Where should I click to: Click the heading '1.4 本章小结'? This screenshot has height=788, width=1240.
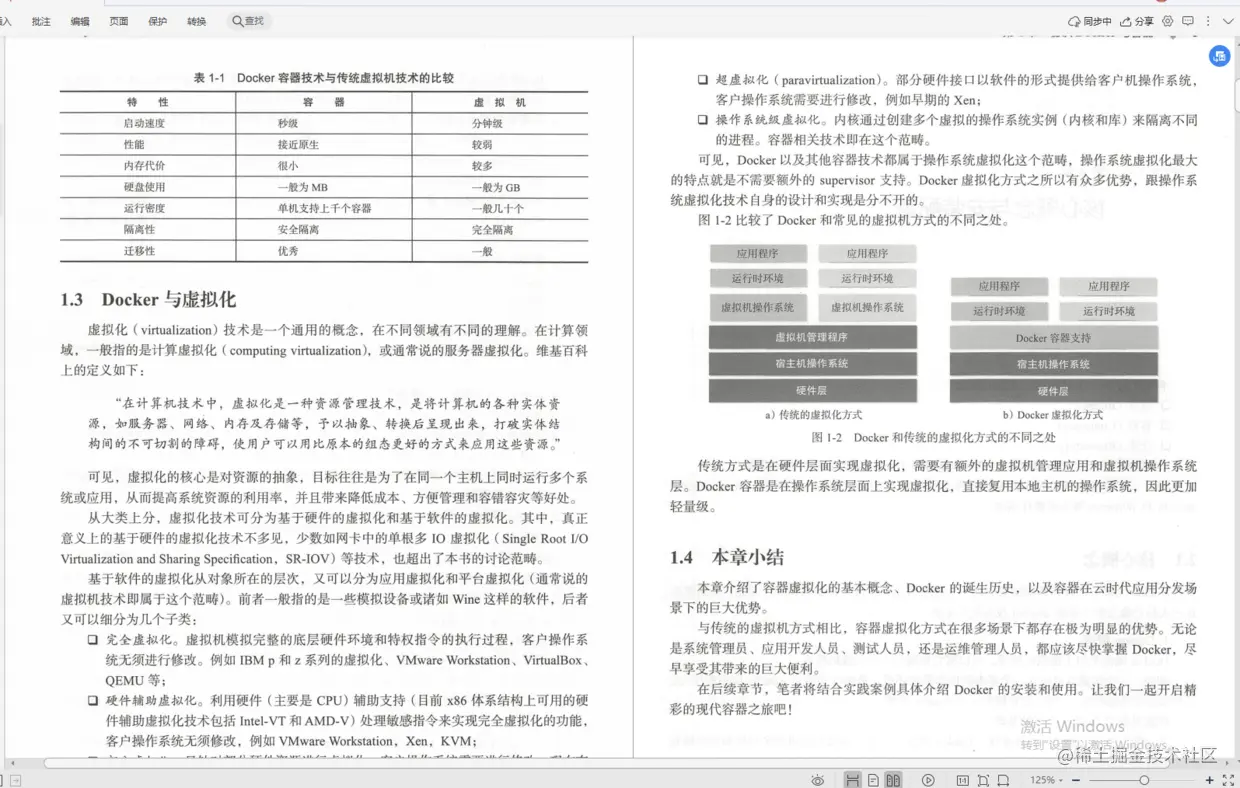point(727,557)
